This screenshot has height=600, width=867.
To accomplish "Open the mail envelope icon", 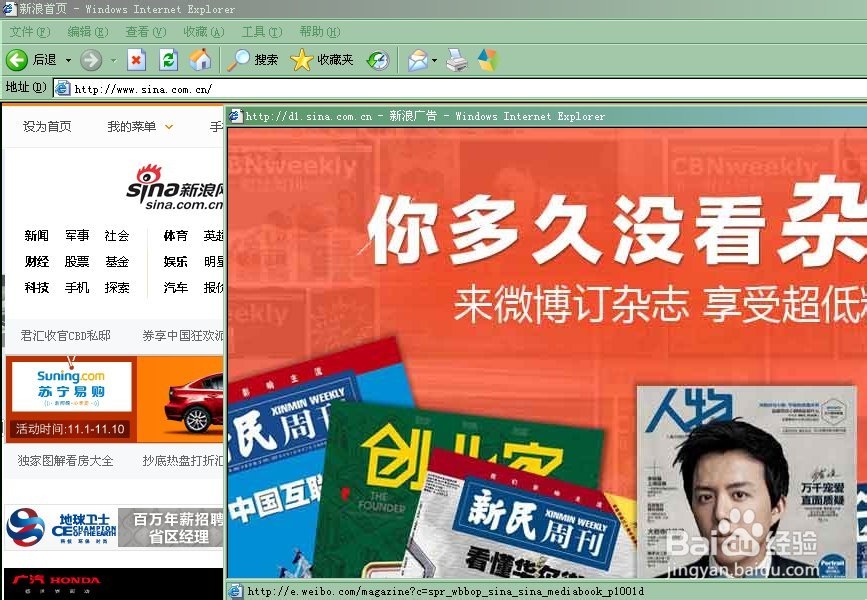I will [418, 60].
